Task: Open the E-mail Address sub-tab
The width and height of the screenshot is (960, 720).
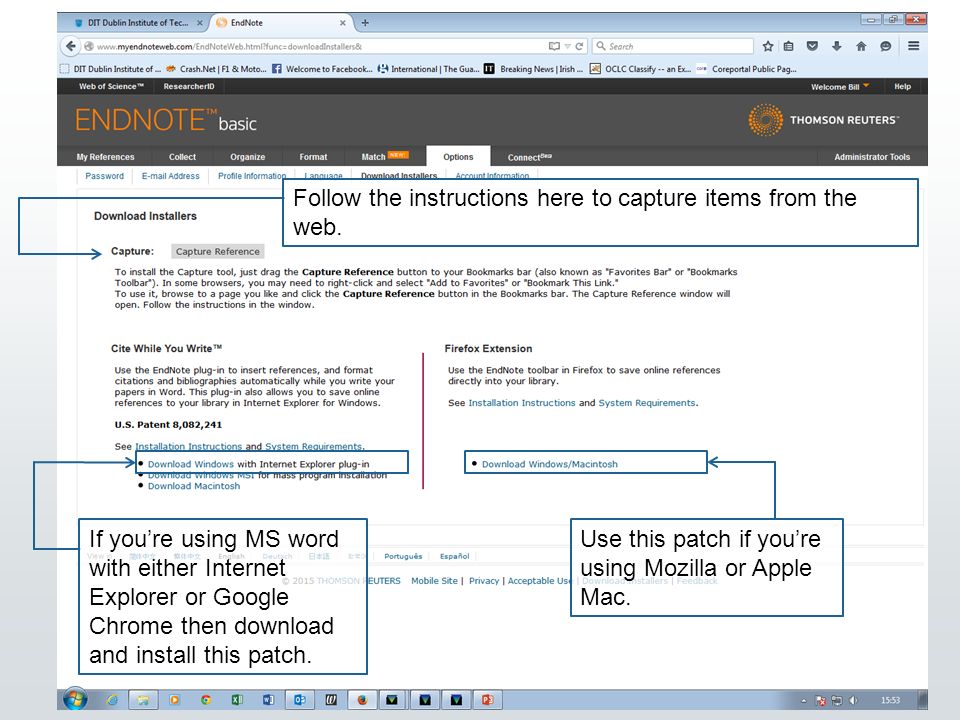Action: pyautogui.click(x=171, y=176)
